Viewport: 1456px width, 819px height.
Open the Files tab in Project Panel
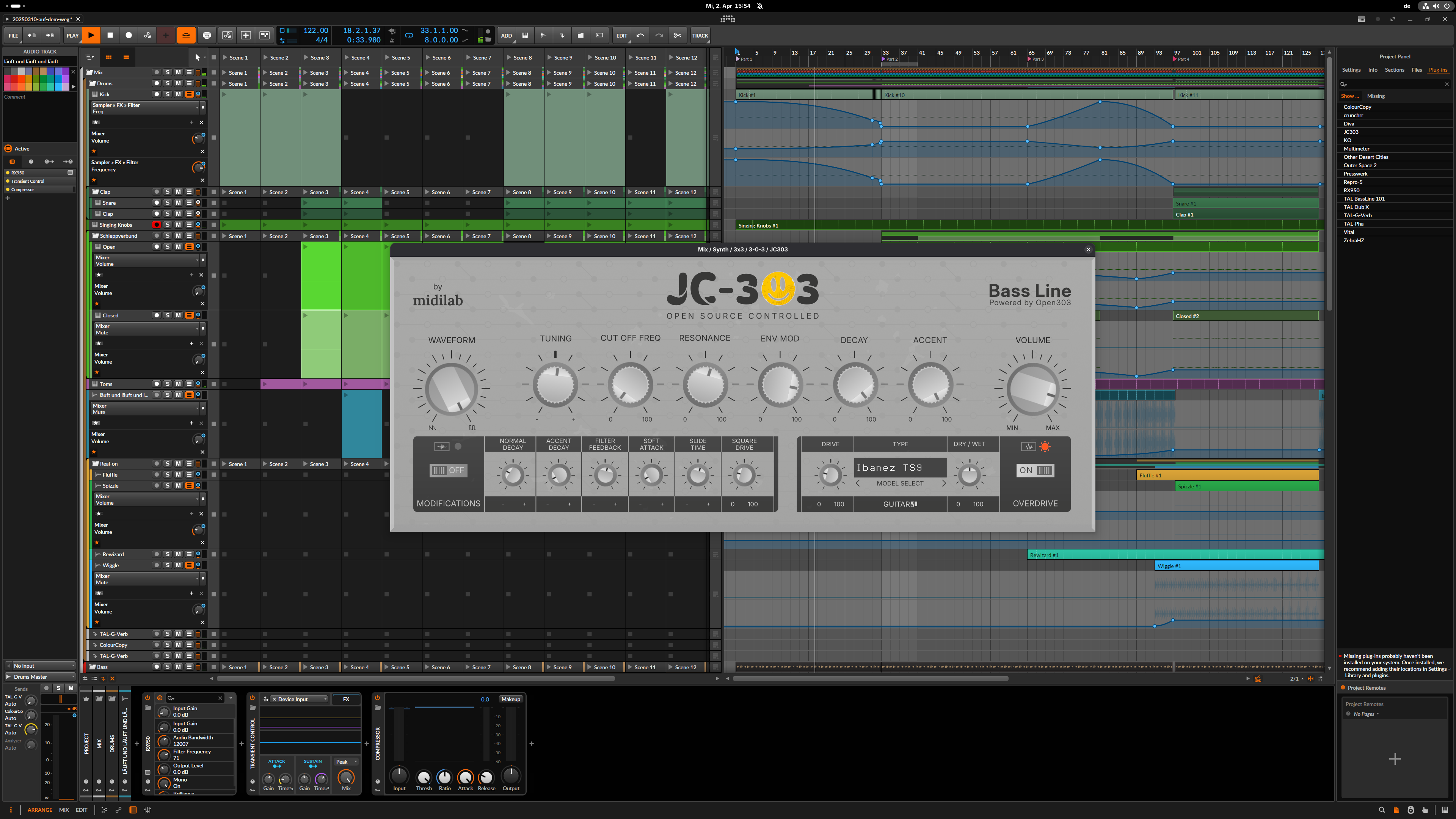click(1416, 70)
